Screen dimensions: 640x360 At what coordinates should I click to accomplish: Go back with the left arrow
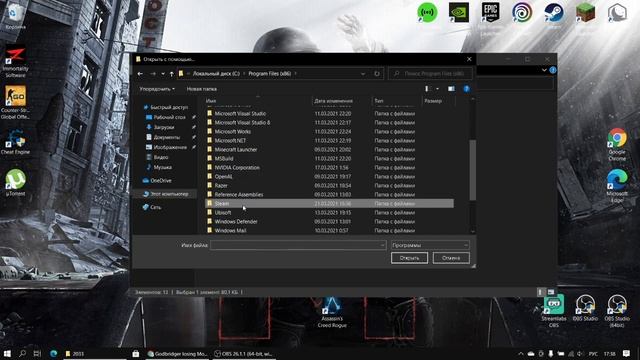[x=140, y=74]
